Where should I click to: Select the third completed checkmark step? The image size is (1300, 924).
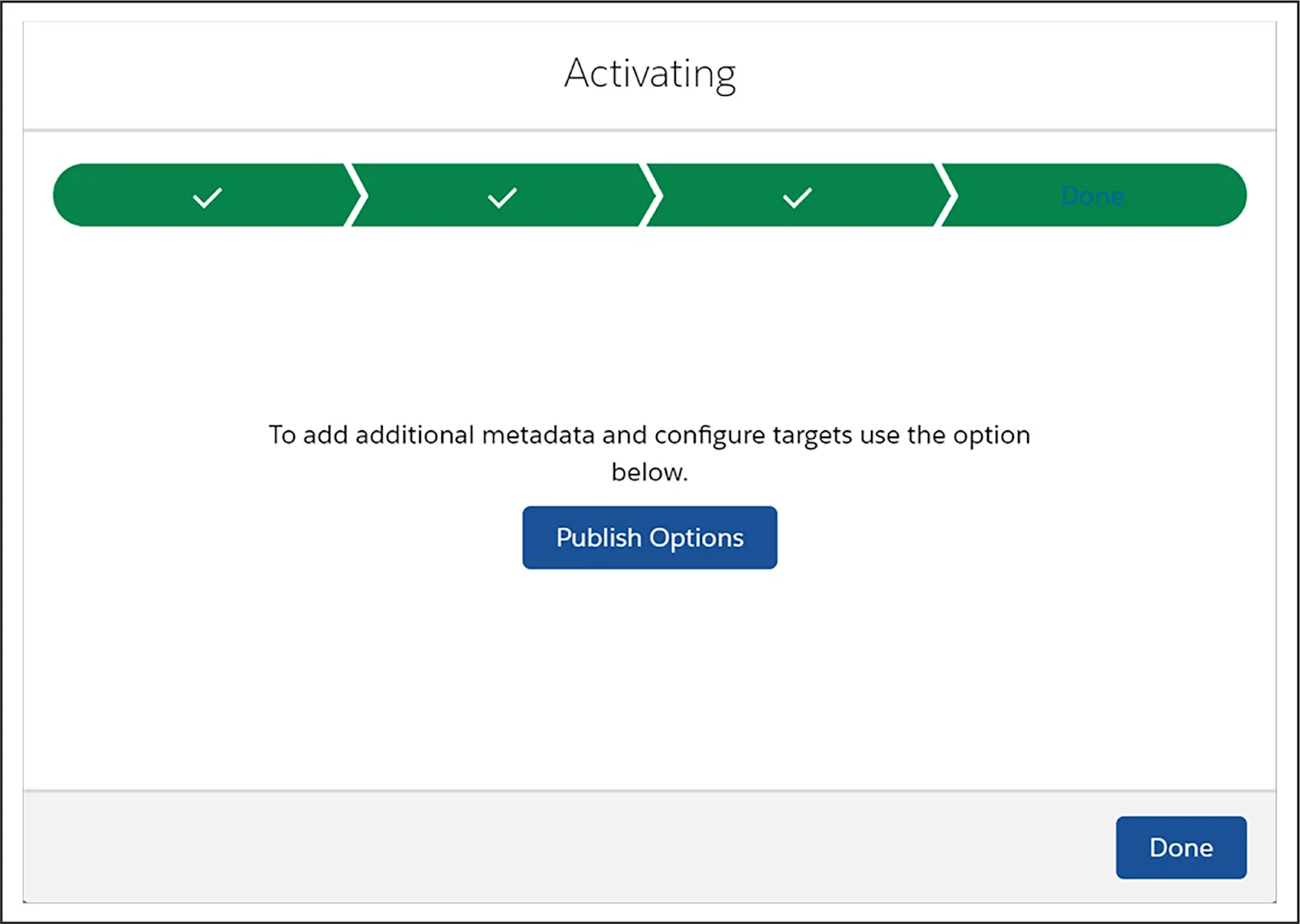[x=797, y=195]
